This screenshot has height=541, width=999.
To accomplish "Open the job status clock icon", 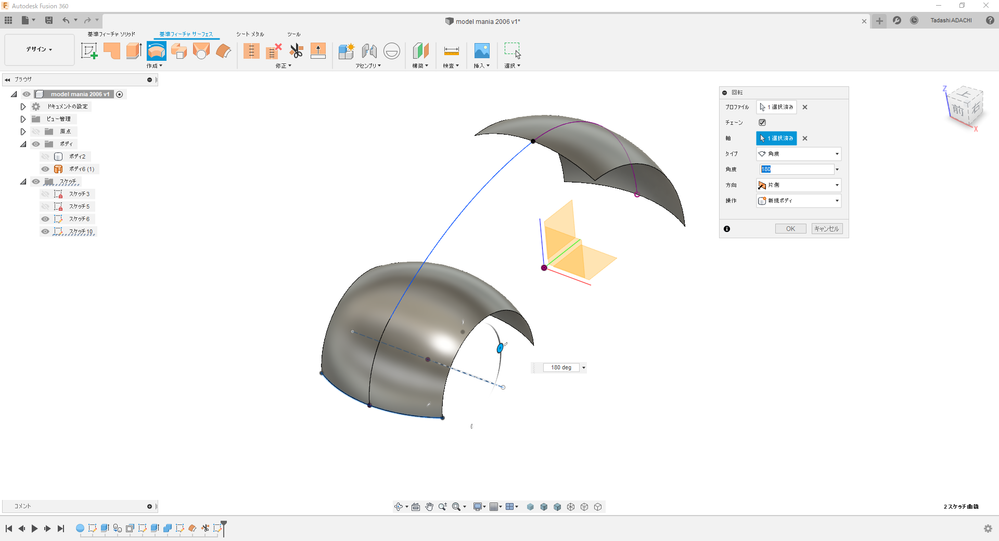I will click(x=914, y=20).
